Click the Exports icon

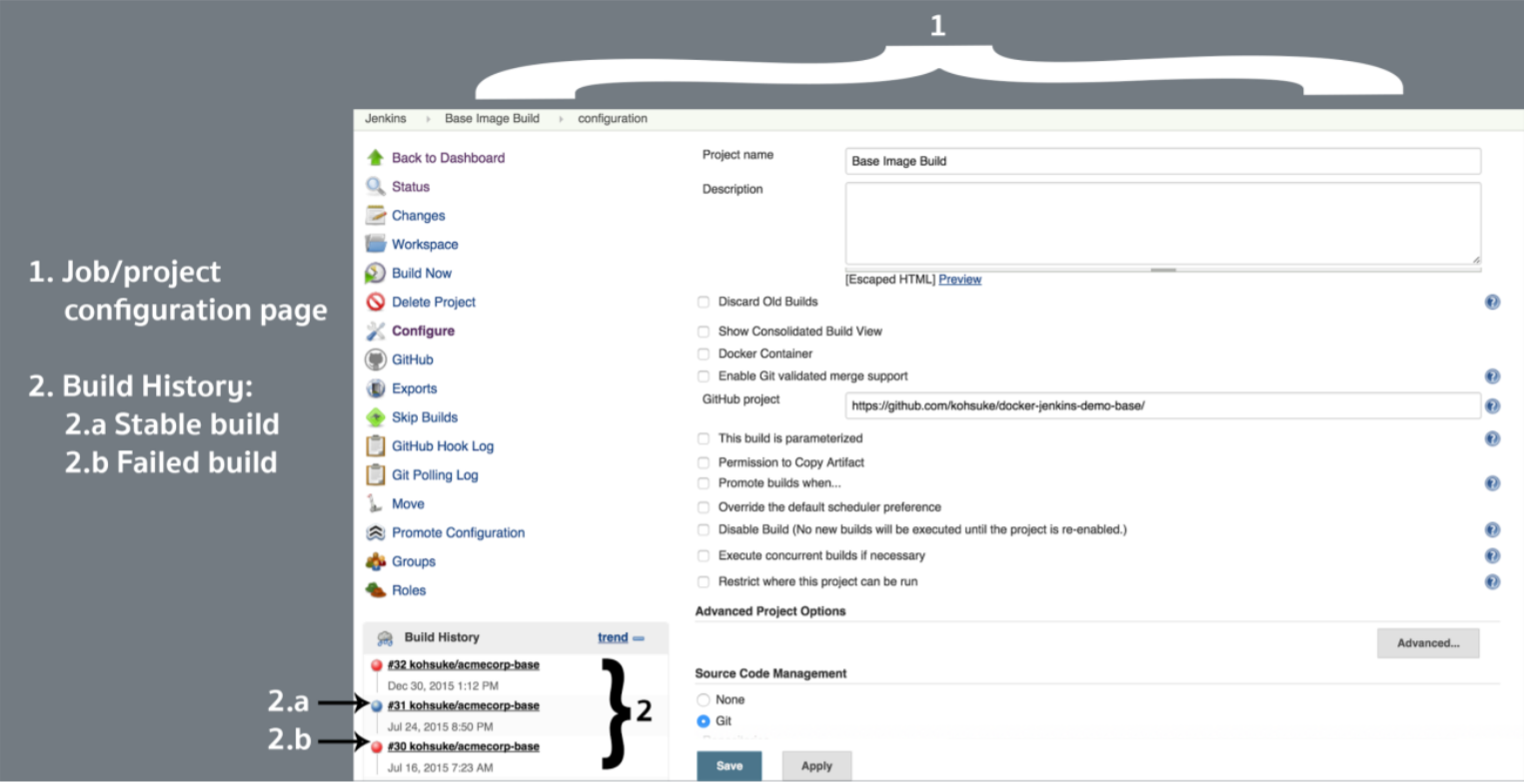tap(376, 389)
